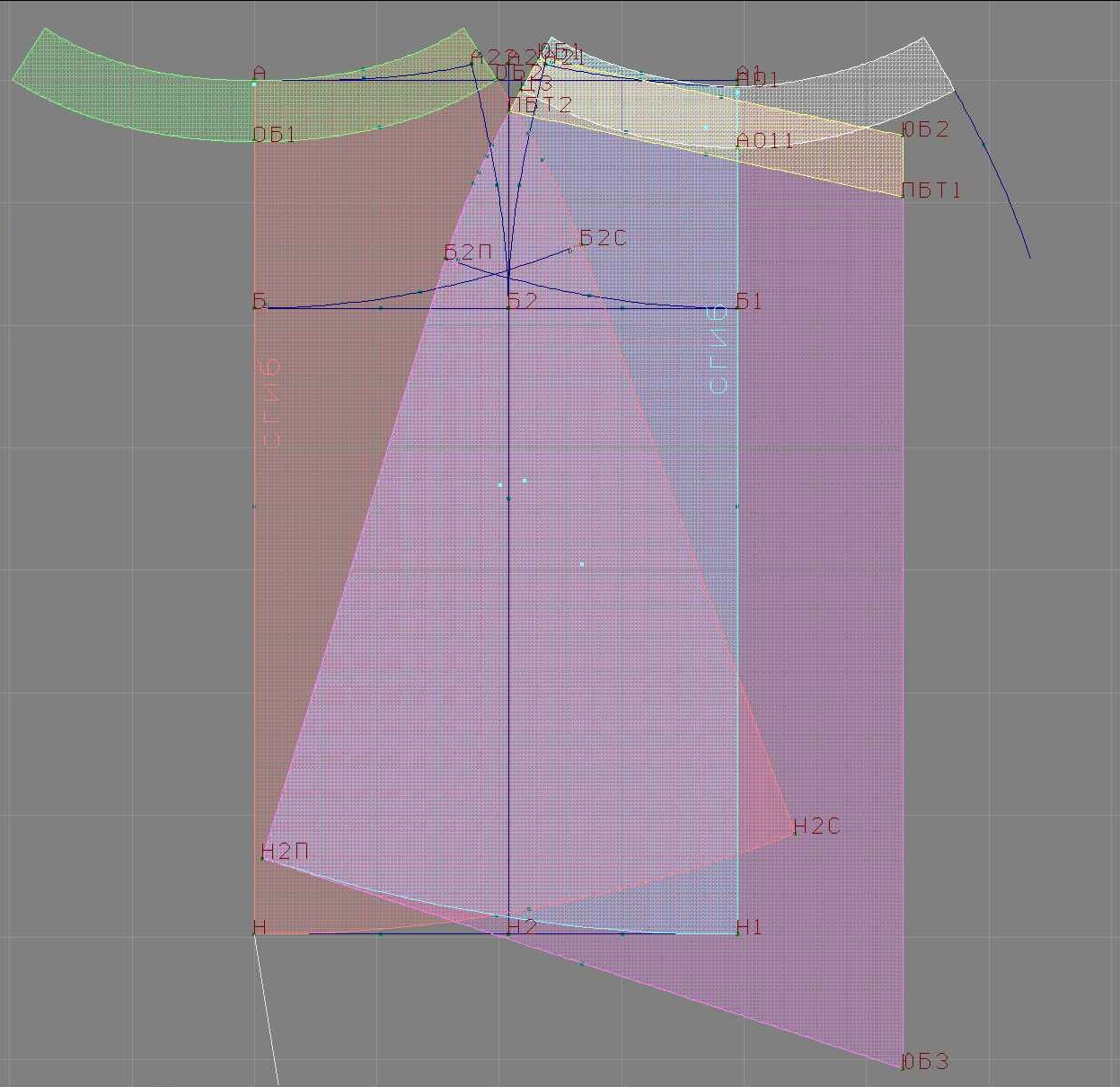Click the corner point labeled Н
Screen dimensions: 1120x1087
coord(259,928)
